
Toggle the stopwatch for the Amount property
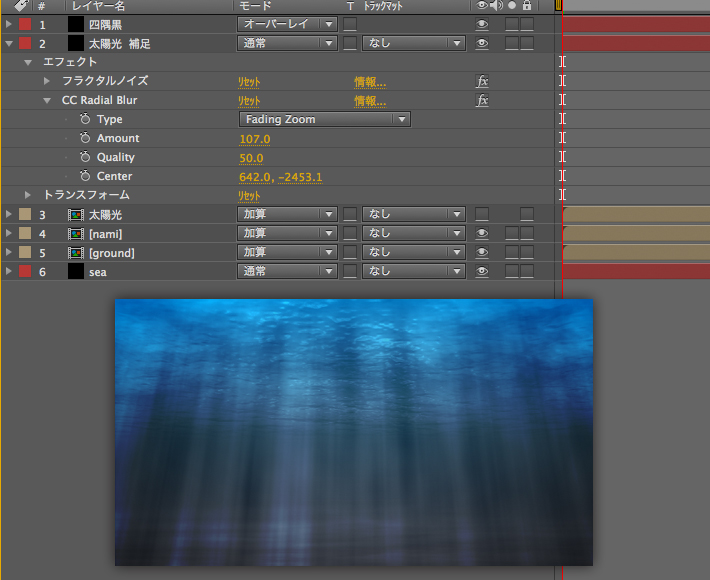click(85, 138)
